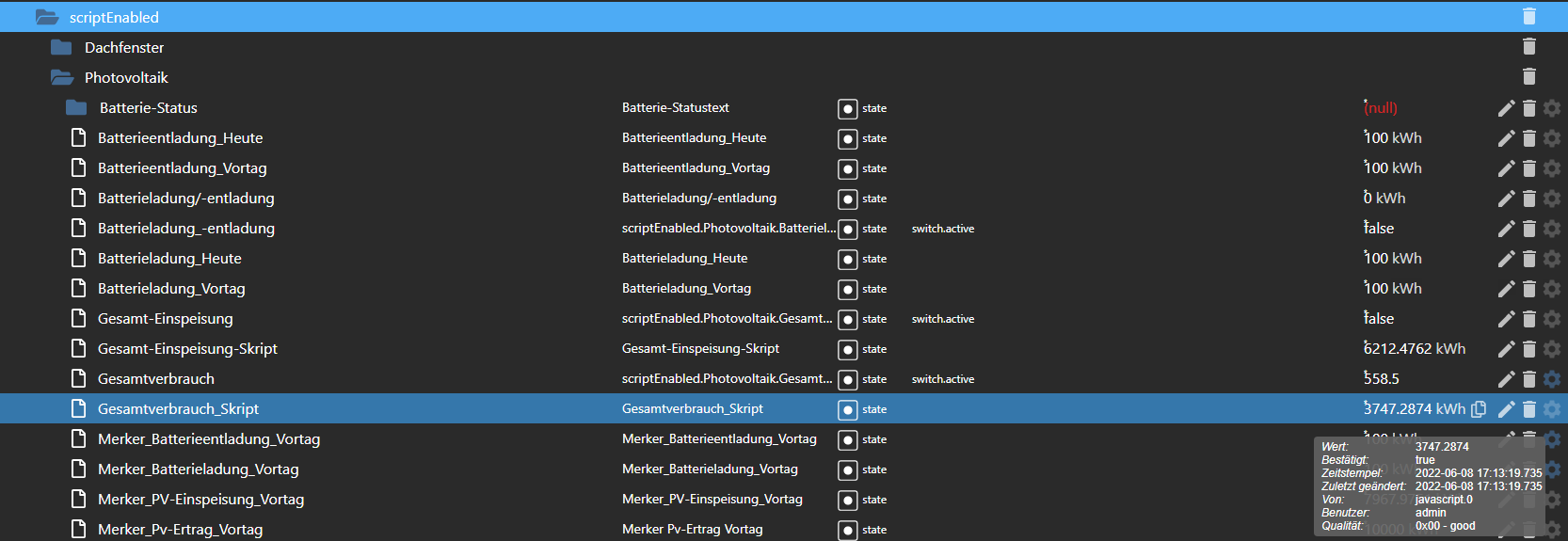This screenshot has height=541, width=1568.
Task: Click the 558.5 value of Gesamtverbrauch
Action: point(1382,378)
